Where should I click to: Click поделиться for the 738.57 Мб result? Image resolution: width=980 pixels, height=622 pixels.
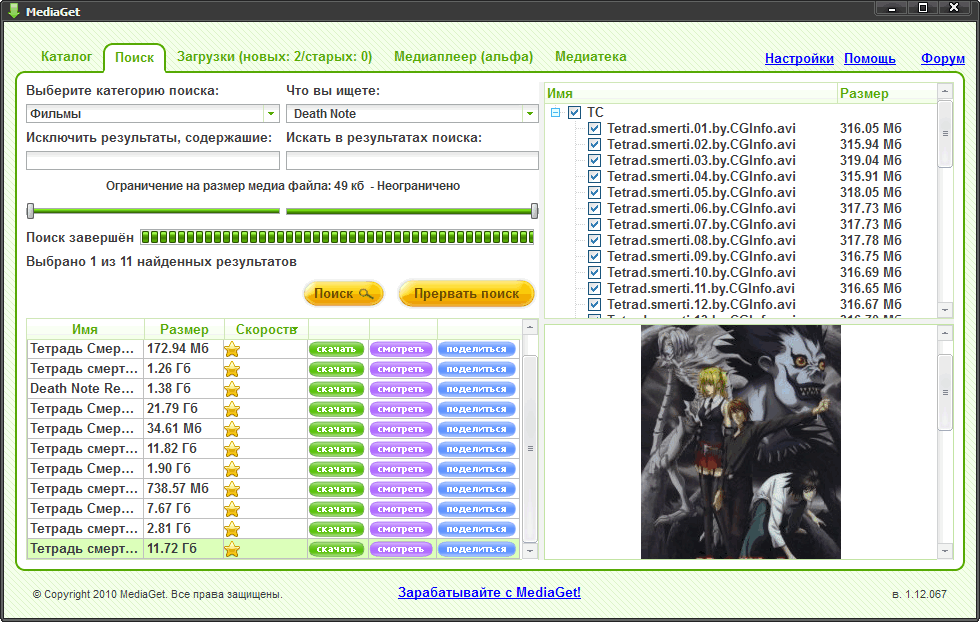476,489
